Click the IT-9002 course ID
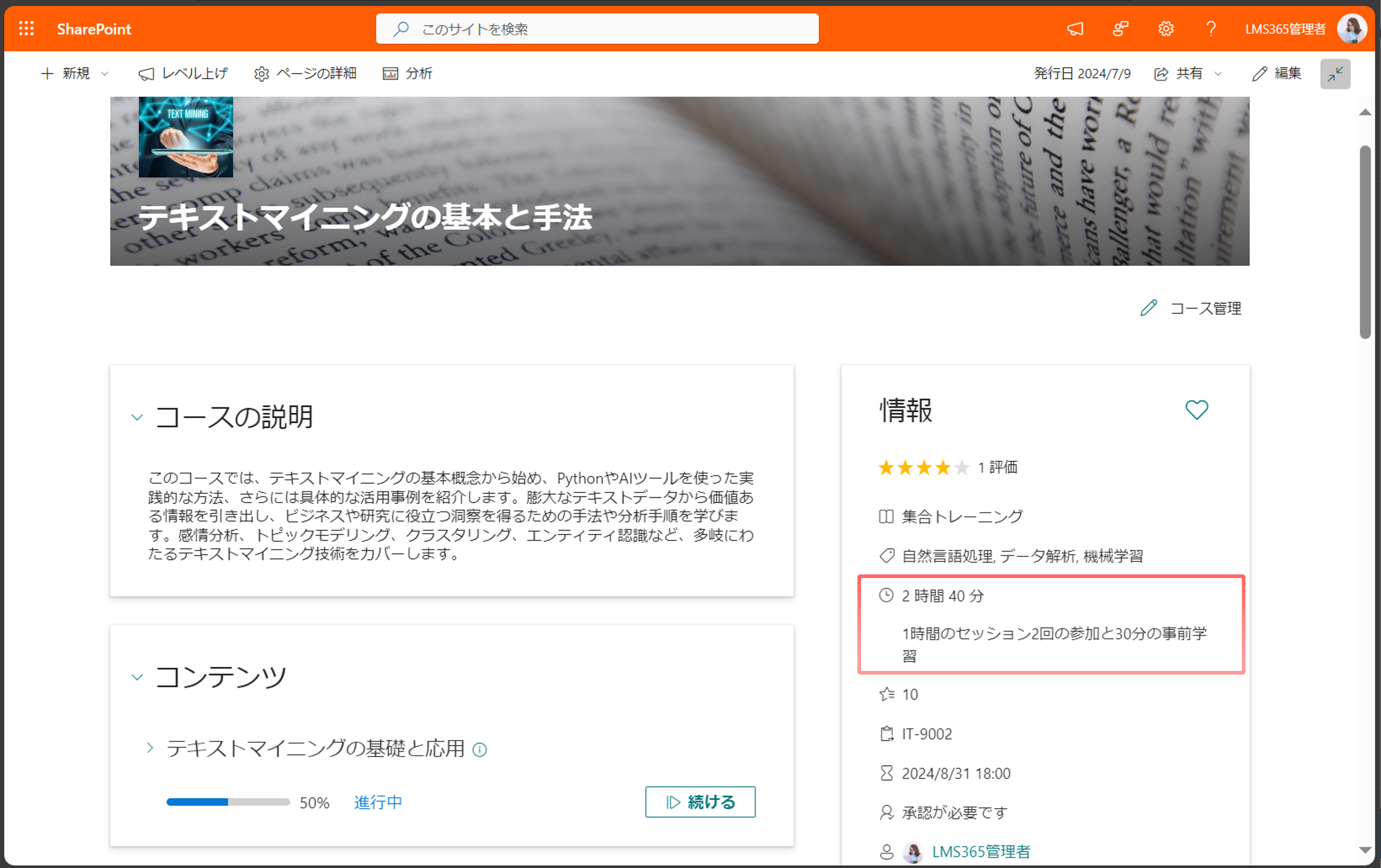Screen dimensions: 1381x868 (927, 734)
